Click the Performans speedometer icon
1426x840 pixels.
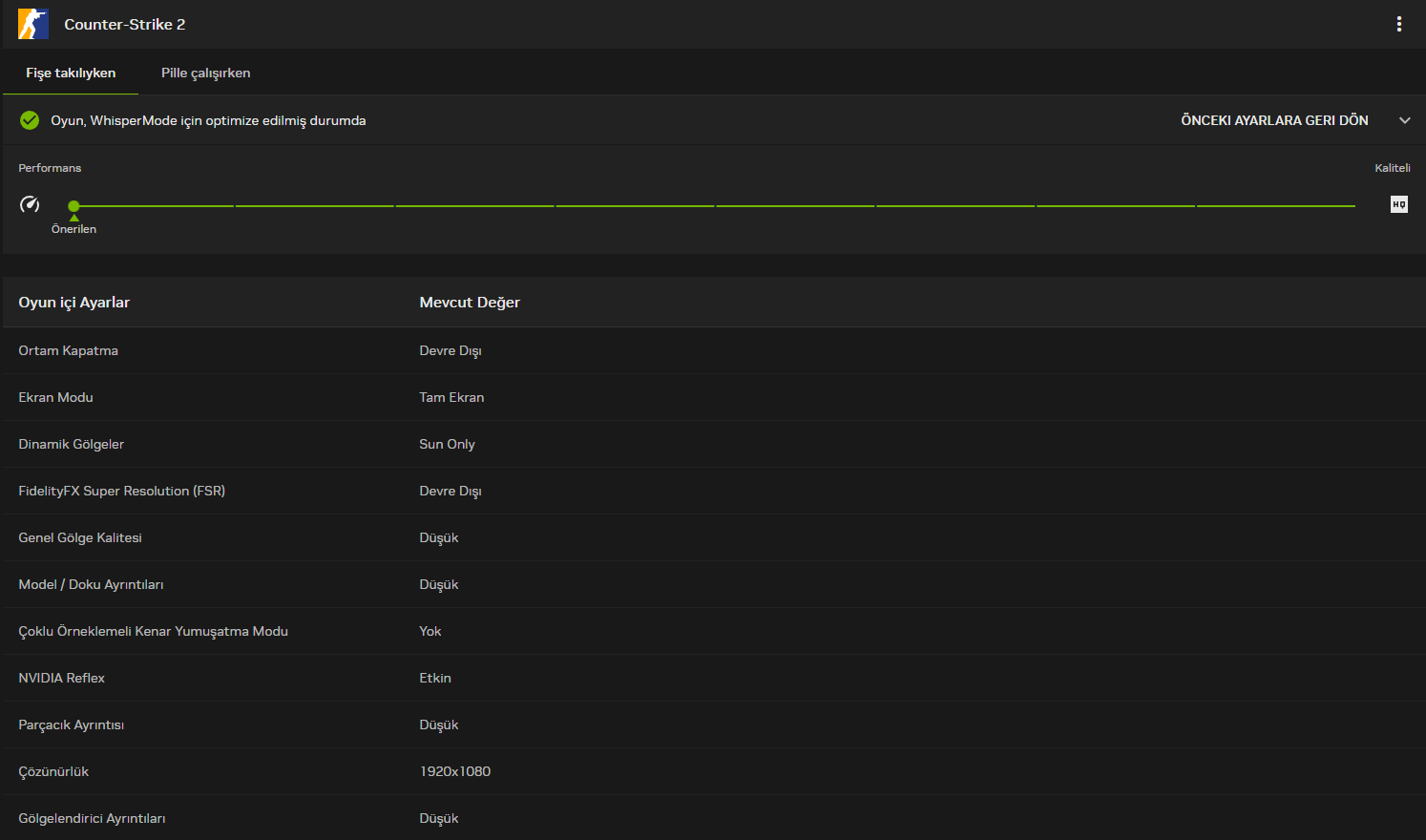click(30, 204)
